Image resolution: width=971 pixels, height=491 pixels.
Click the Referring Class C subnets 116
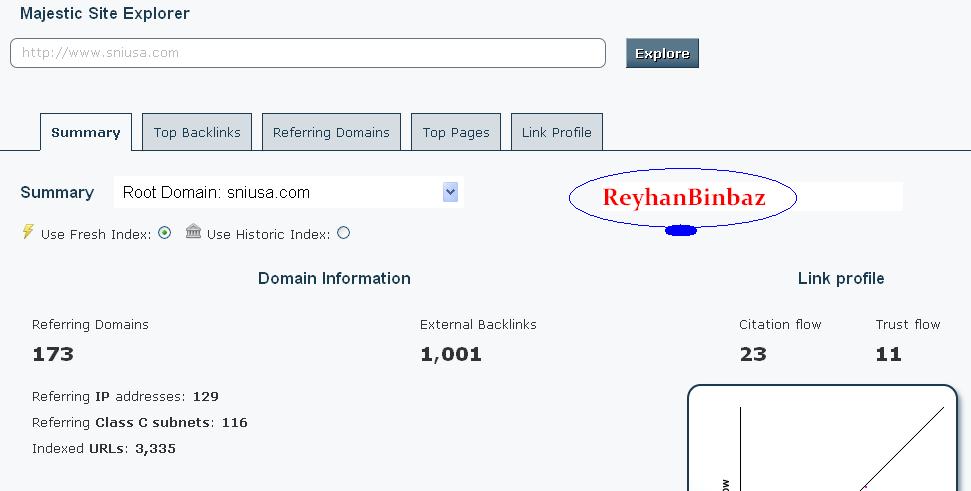pyautogui.click(x=235, y=422)
